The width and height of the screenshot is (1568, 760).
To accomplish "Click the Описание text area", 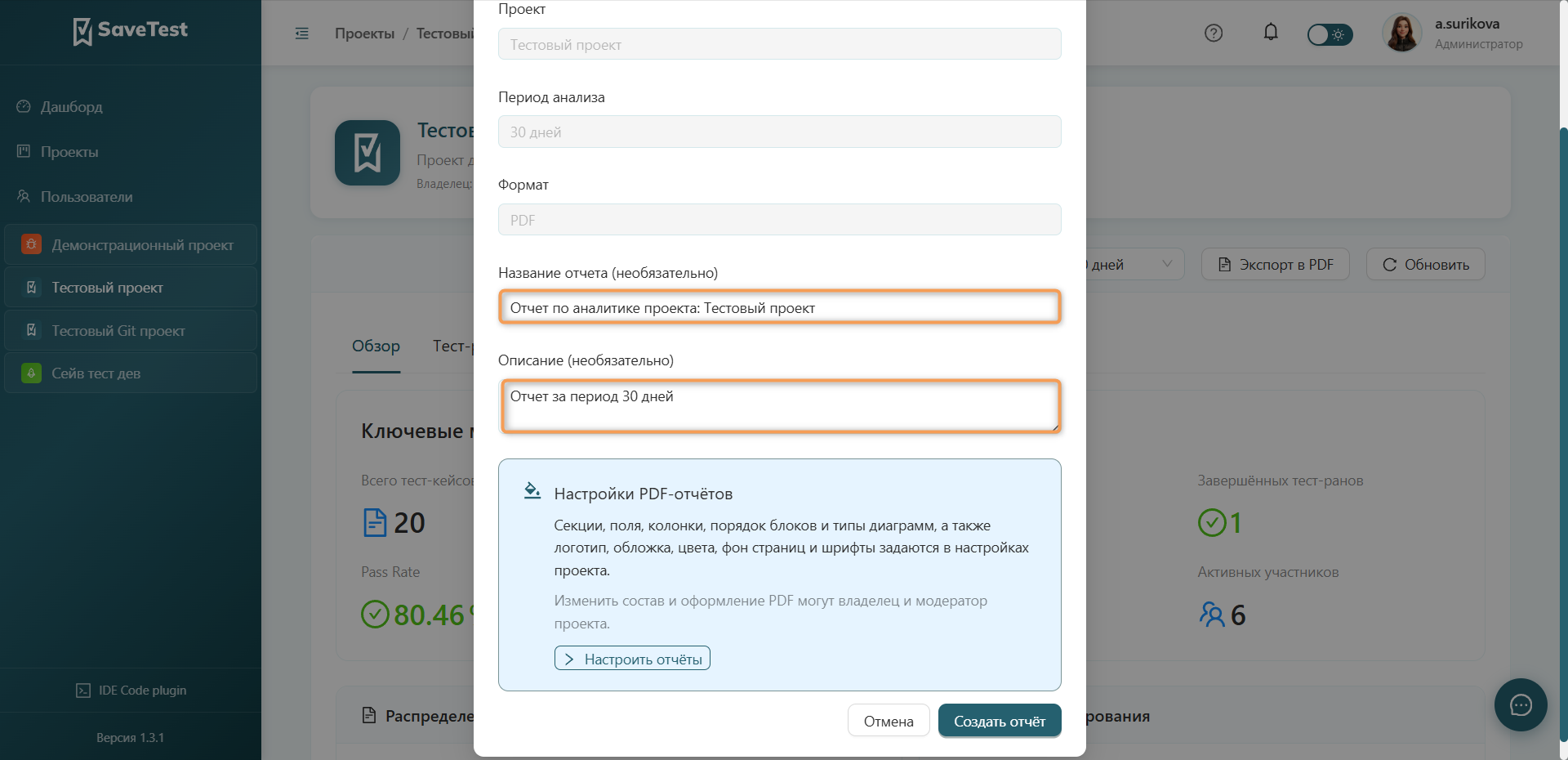I will (780, 406).
